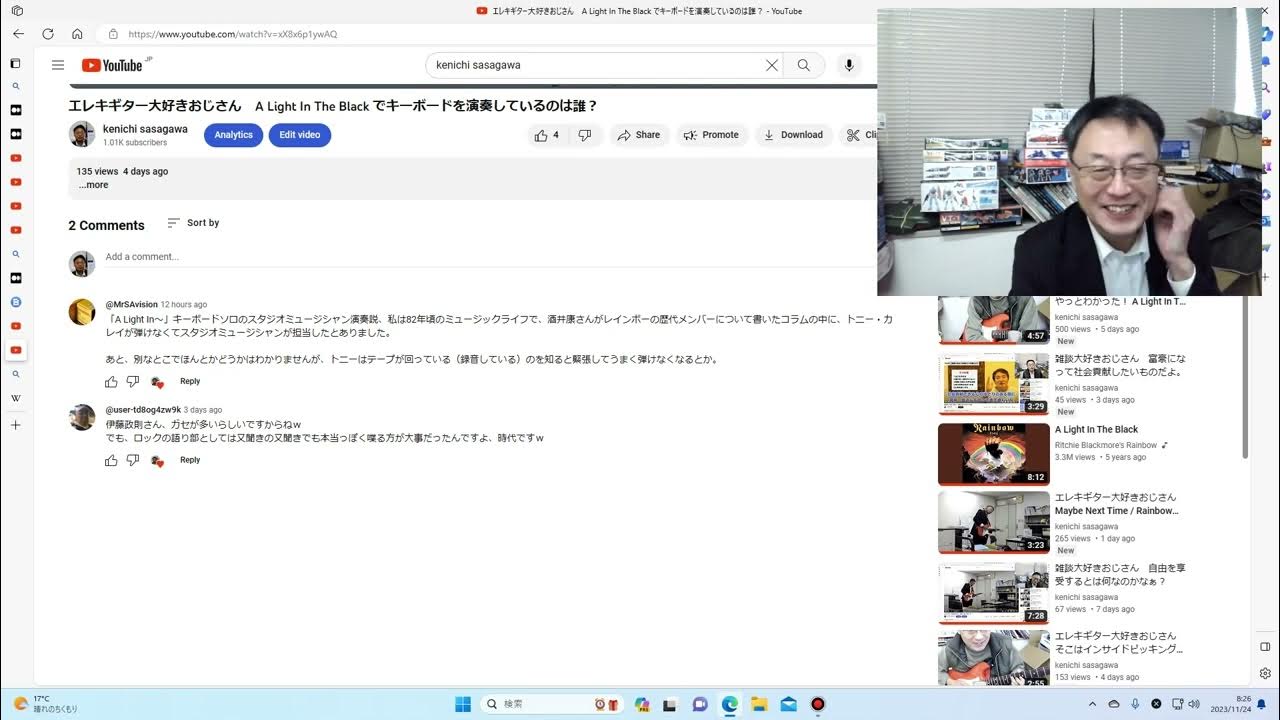Toggle heart on @MrSAvision comment
This screenshot has width=1280, height=720.
coord(157,381)
